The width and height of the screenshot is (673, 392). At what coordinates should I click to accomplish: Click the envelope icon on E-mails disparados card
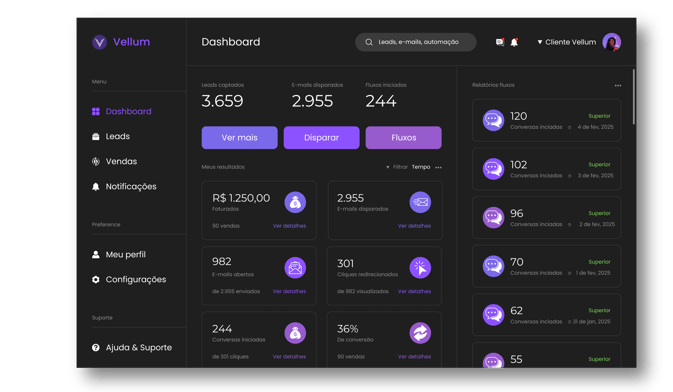click(420, 202)
